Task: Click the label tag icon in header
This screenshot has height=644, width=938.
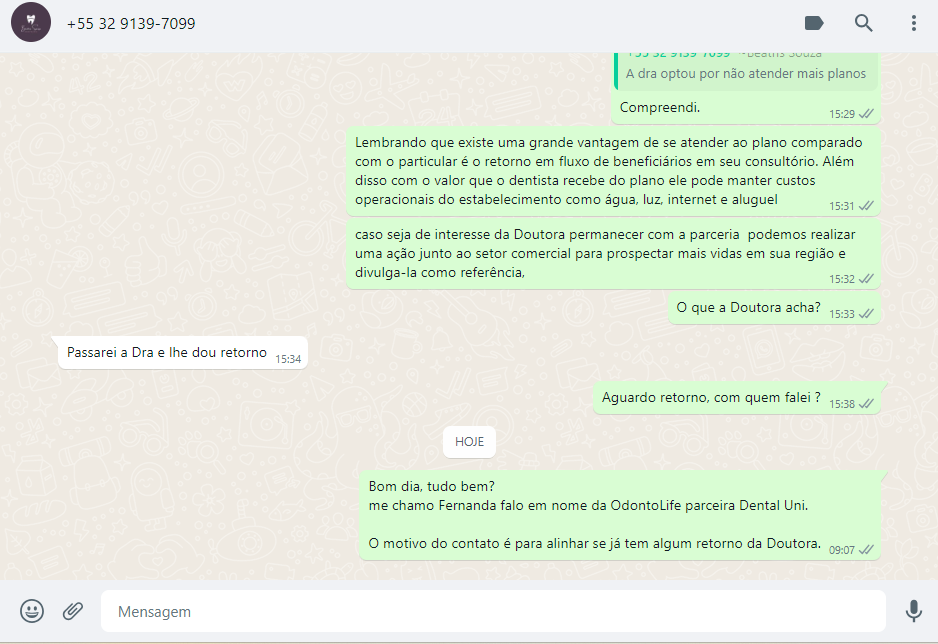Action: click(x=814, y=23)
